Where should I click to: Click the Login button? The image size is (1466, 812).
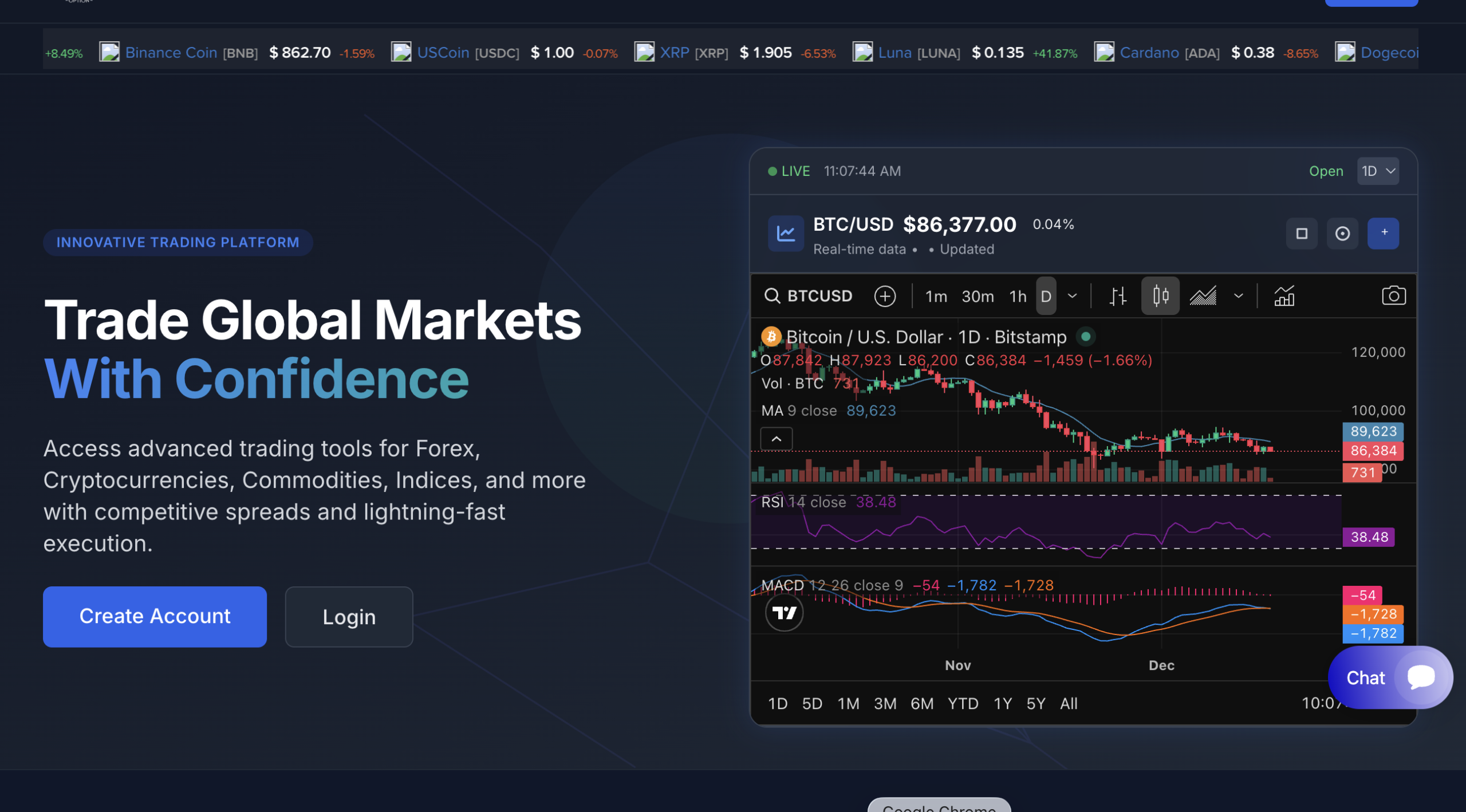(x=349, y=617)
